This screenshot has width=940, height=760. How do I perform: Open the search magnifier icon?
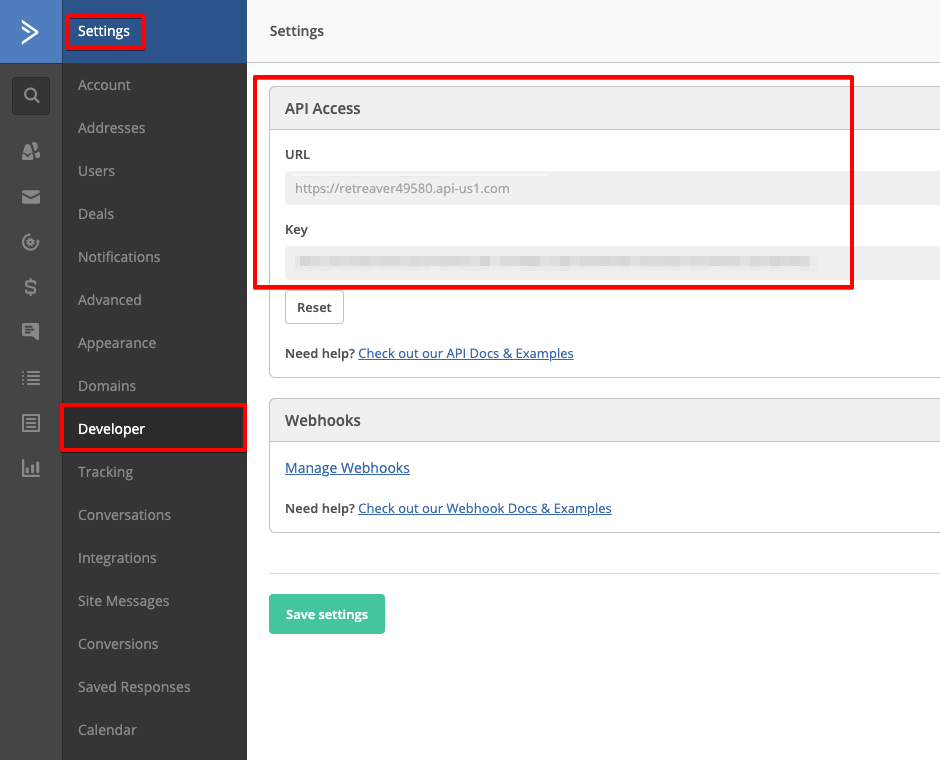click(31, 96)
